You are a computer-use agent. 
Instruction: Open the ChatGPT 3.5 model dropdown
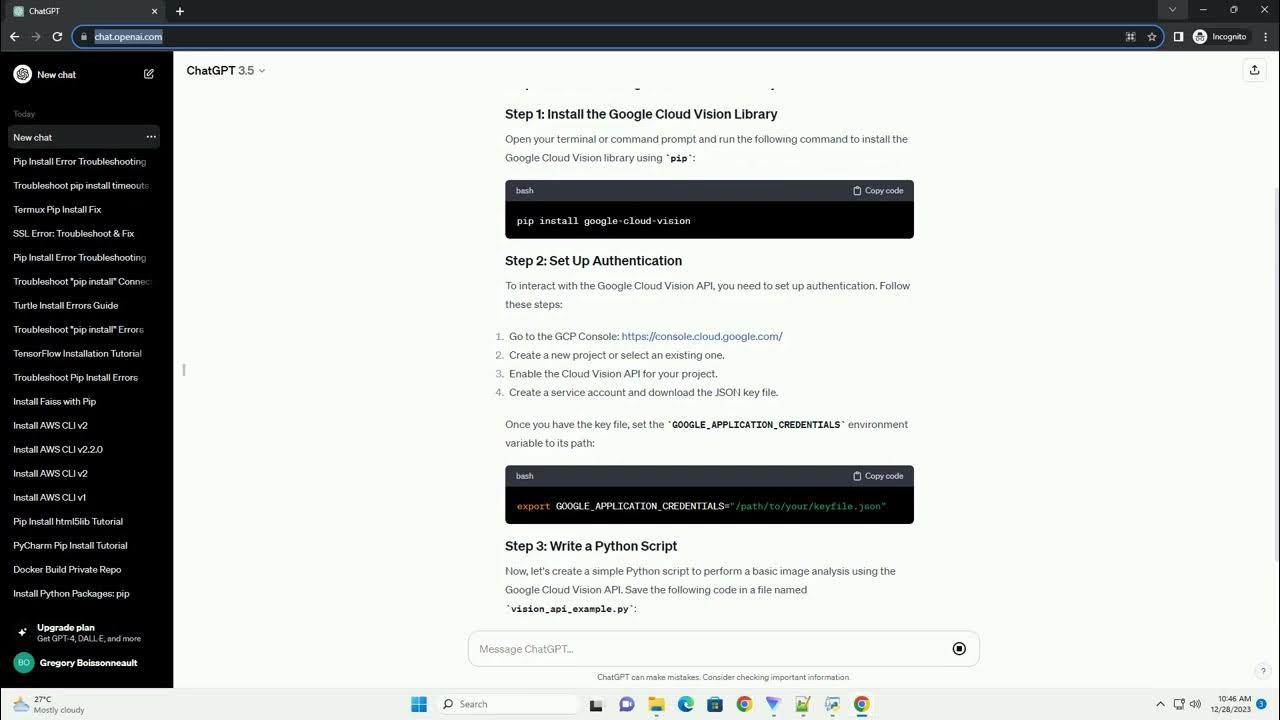226,71
